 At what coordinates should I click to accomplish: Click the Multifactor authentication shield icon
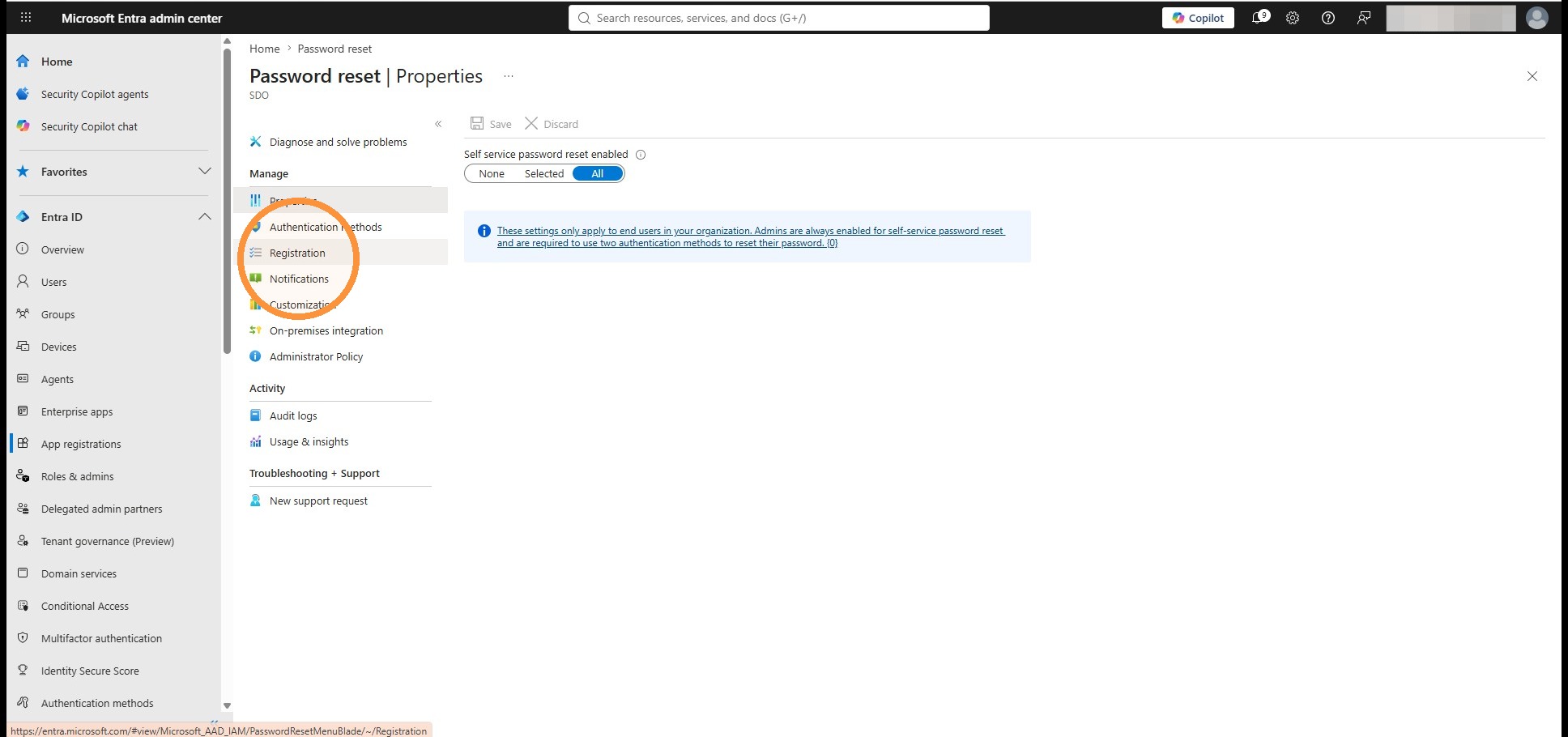(x=23, y=638)
